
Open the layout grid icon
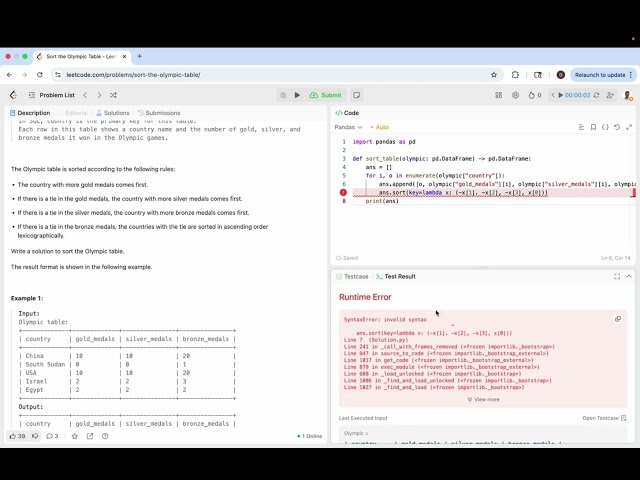(498, 95)
